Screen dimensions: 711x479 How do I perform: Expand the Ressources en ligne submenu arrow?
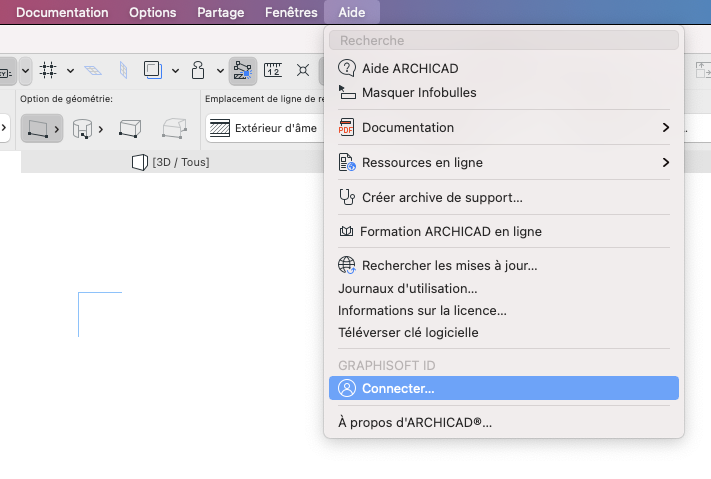coord(666,162)
